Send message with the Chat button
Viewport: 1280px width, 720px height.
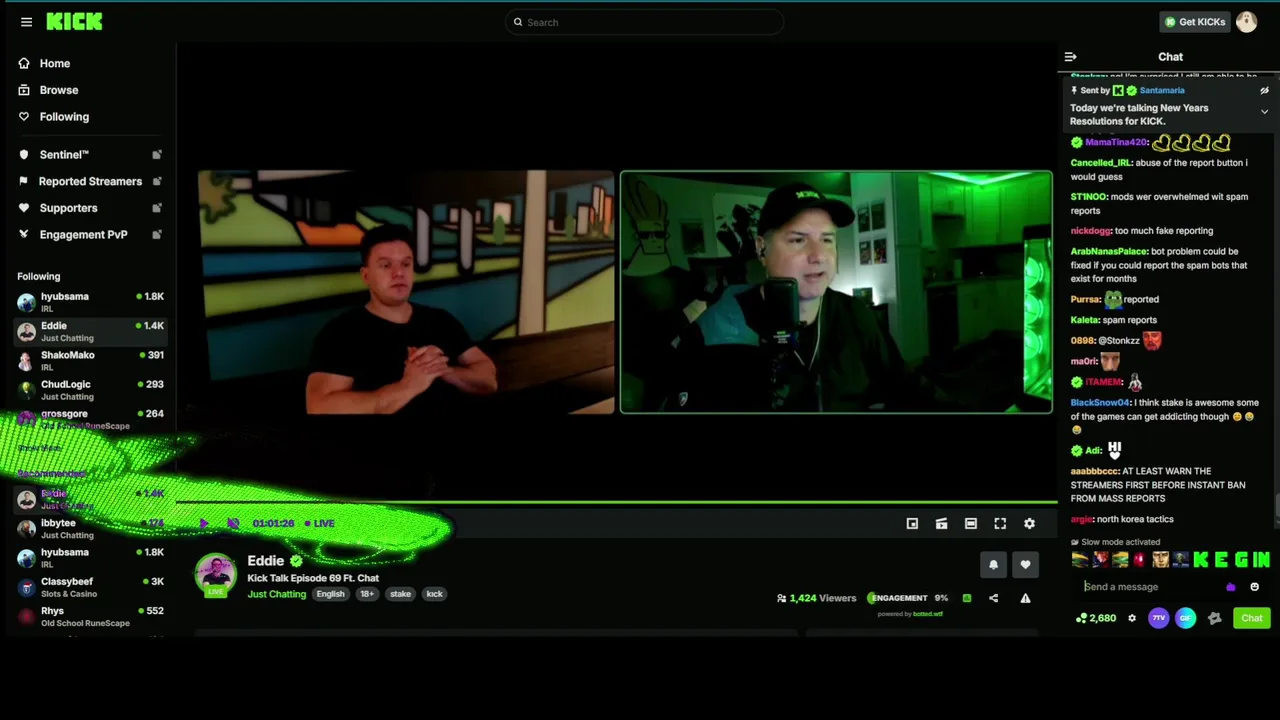click(x=1252, y=618)
